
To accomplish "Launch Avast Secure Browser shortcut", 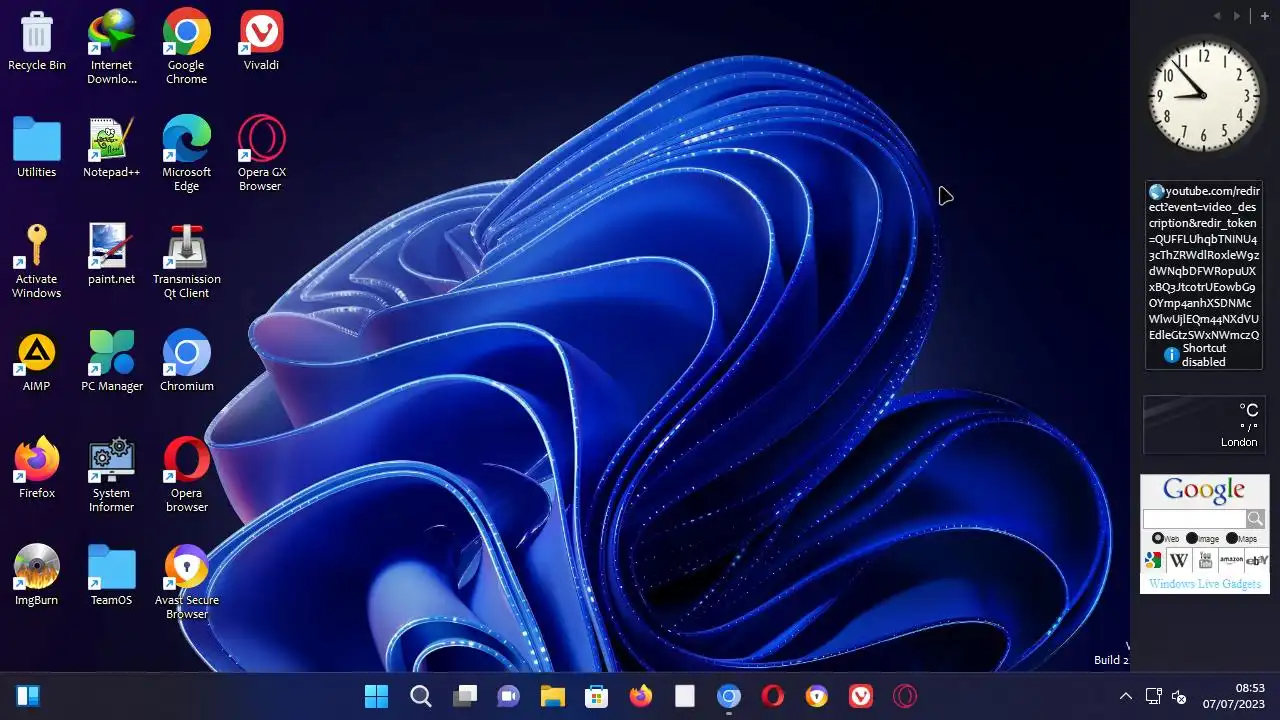I will click(186, 582).
